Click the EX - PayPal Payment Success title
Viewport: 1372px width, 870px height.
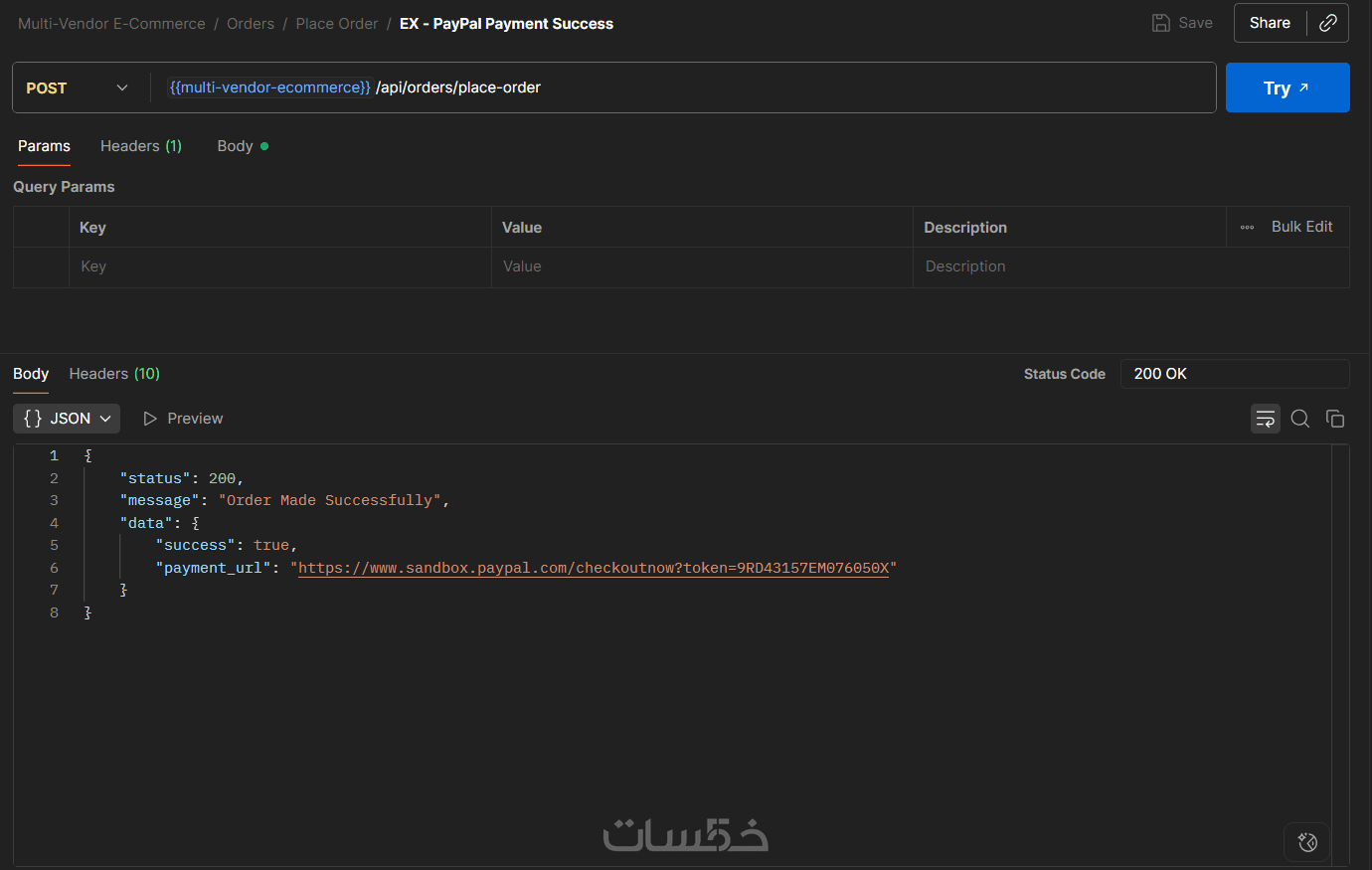click(506, 24)
